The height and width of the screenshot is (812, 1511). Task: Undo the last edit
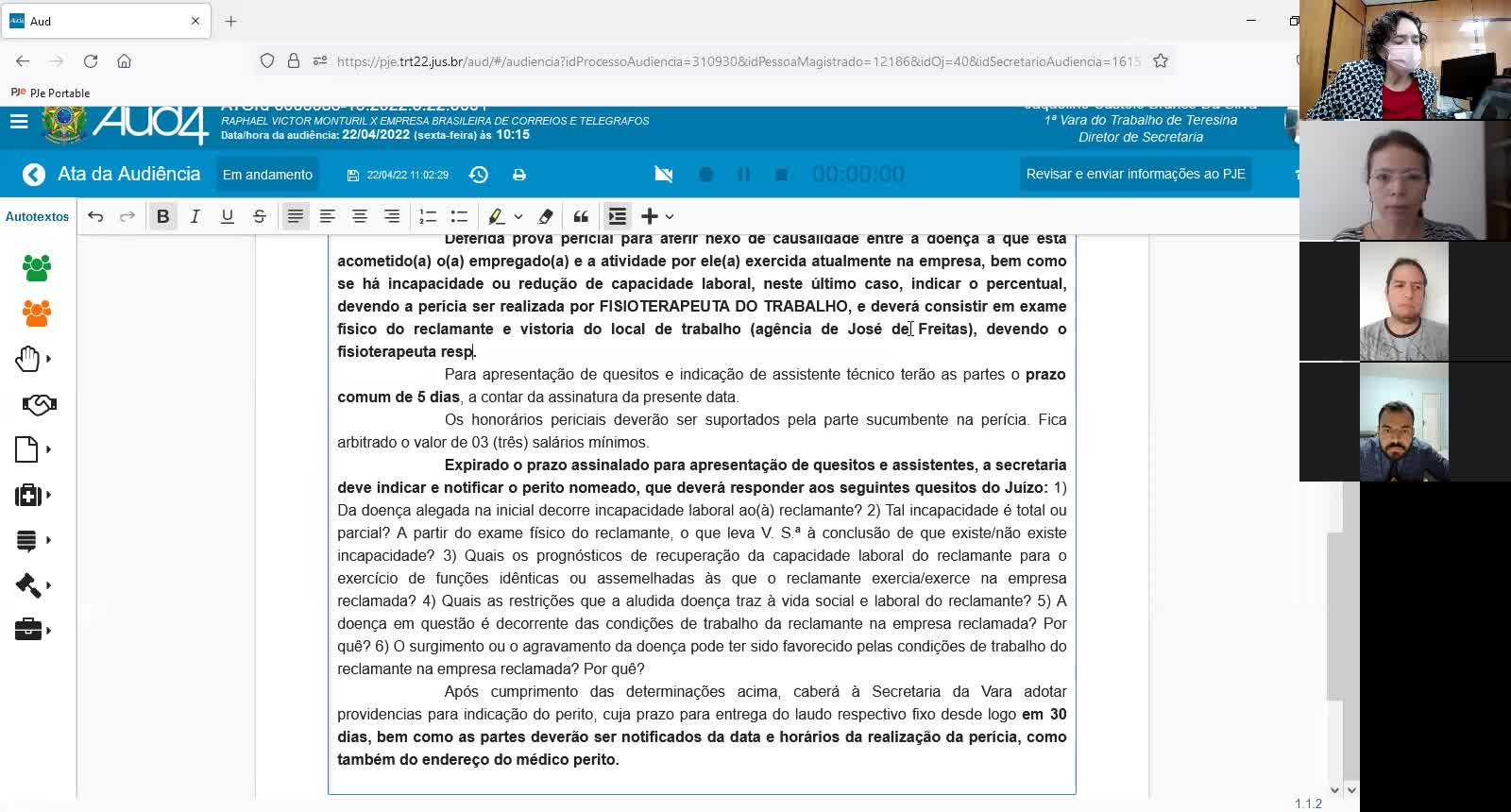[95, 216]
